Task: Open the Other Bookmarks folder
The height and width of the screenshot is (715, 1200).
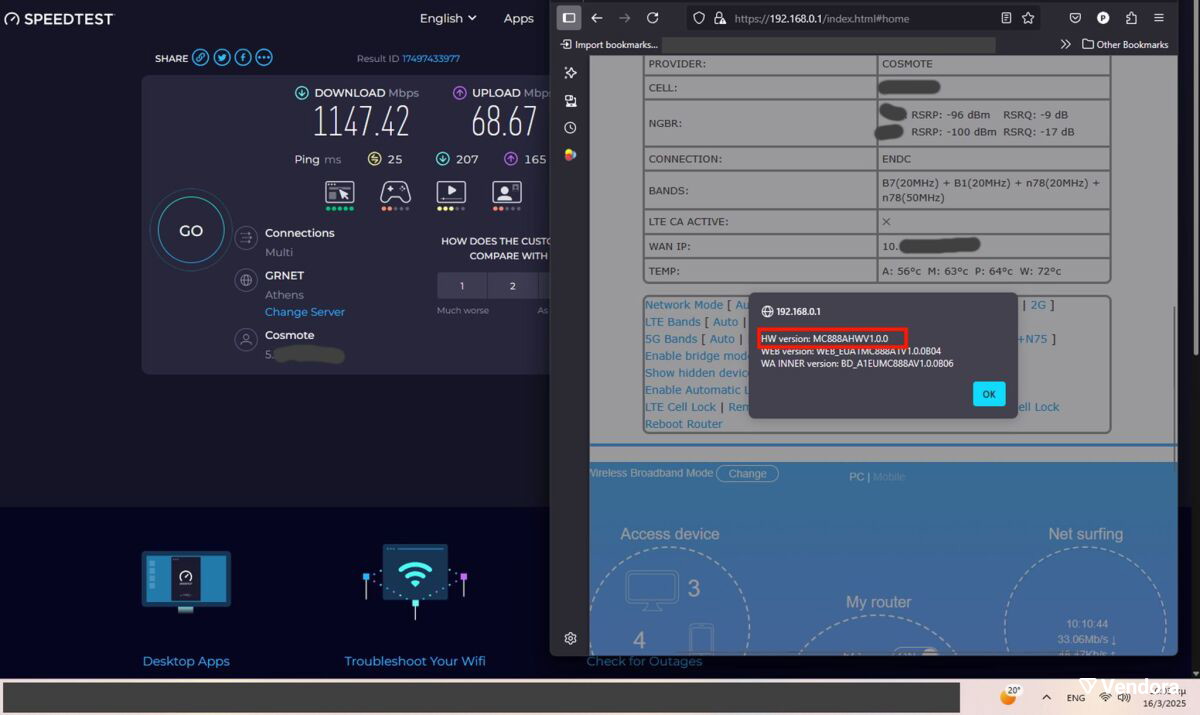Action: coord(1125,44)
